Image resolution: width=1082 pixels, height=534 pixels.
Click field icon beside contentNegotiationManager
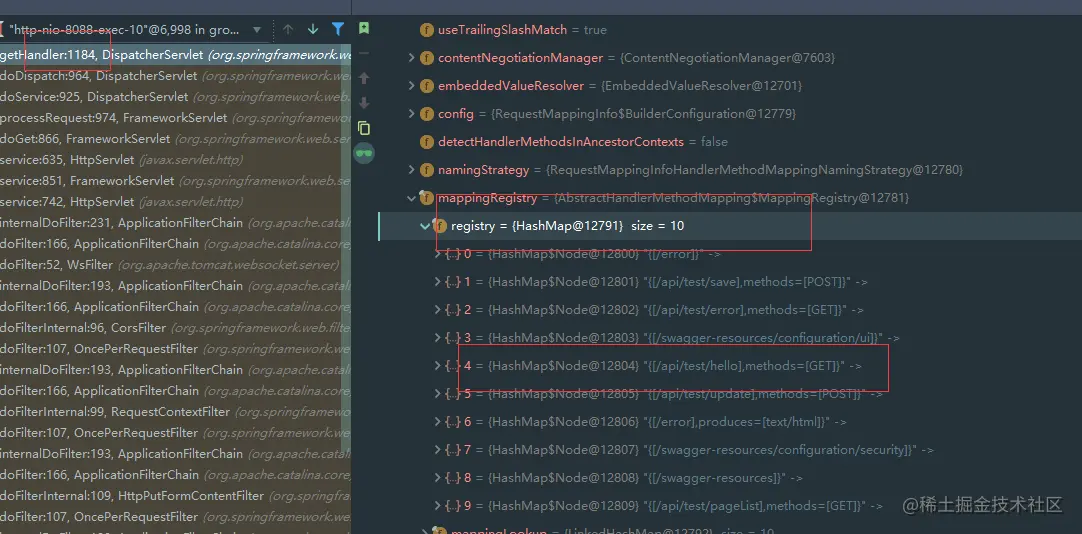[x=427, y=58]
